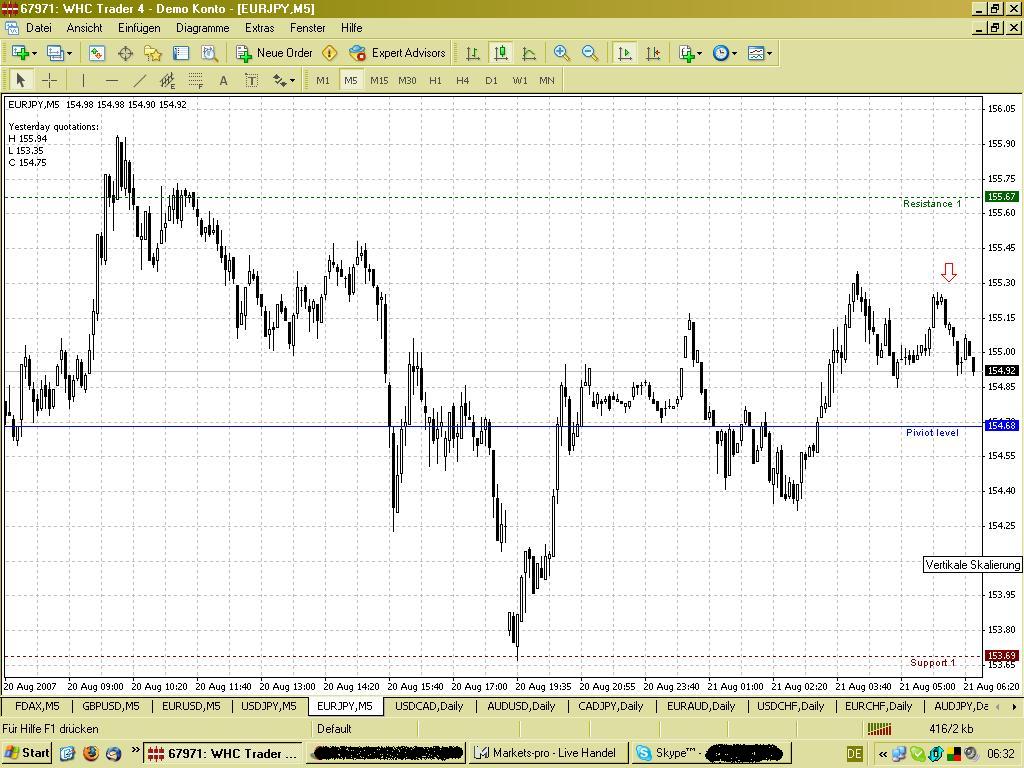Switch to the GBPUSD,M5 chart tab

(x=111, y=706)
